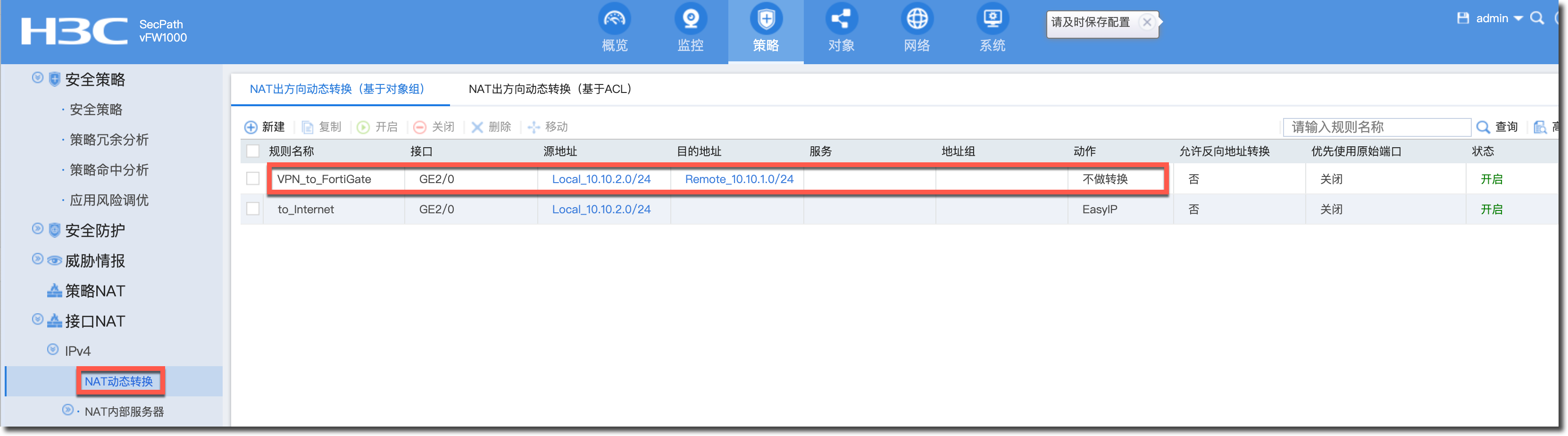Dismiss the 请及时保存配置 notification
The height and width of the screenshot is (436, 1568).
click(1147, 23)
